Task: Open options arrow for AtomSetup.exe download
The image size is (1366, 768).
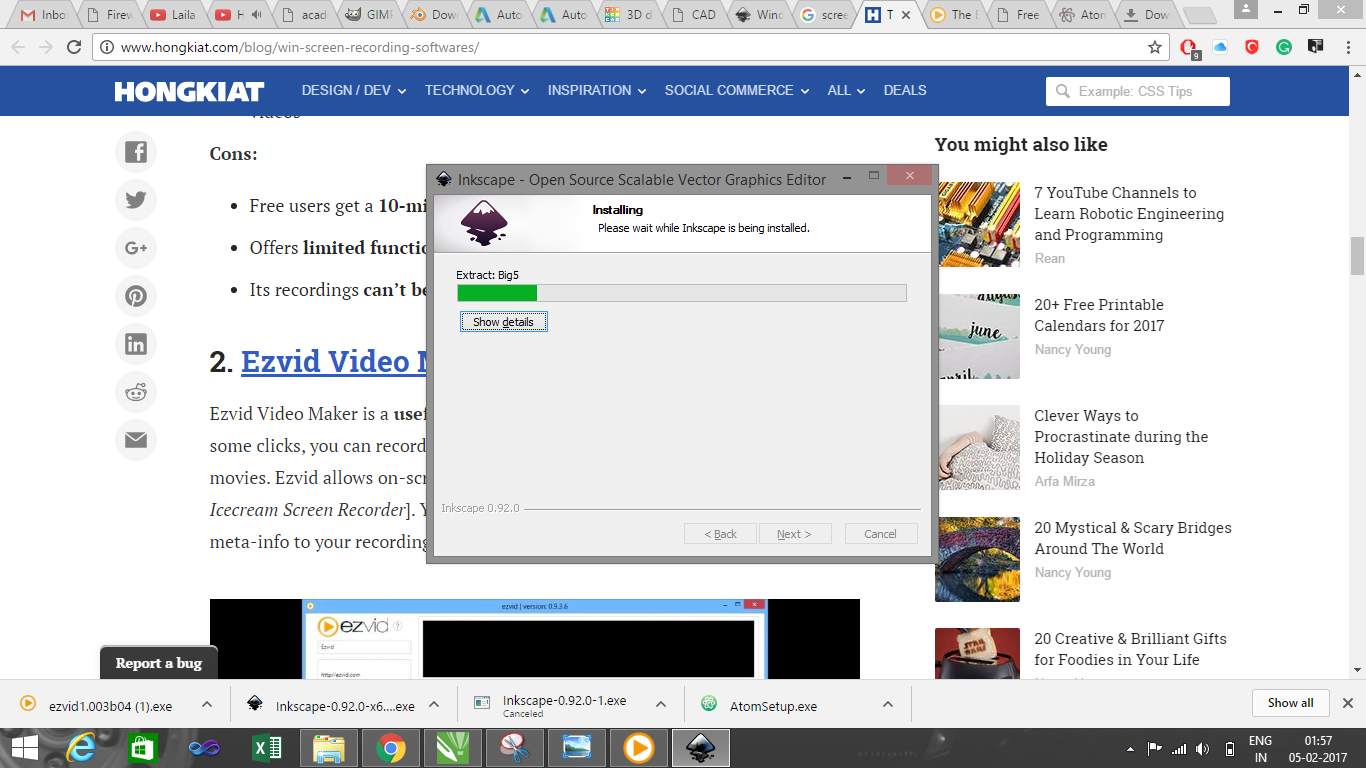Action: tap(888, 704)
